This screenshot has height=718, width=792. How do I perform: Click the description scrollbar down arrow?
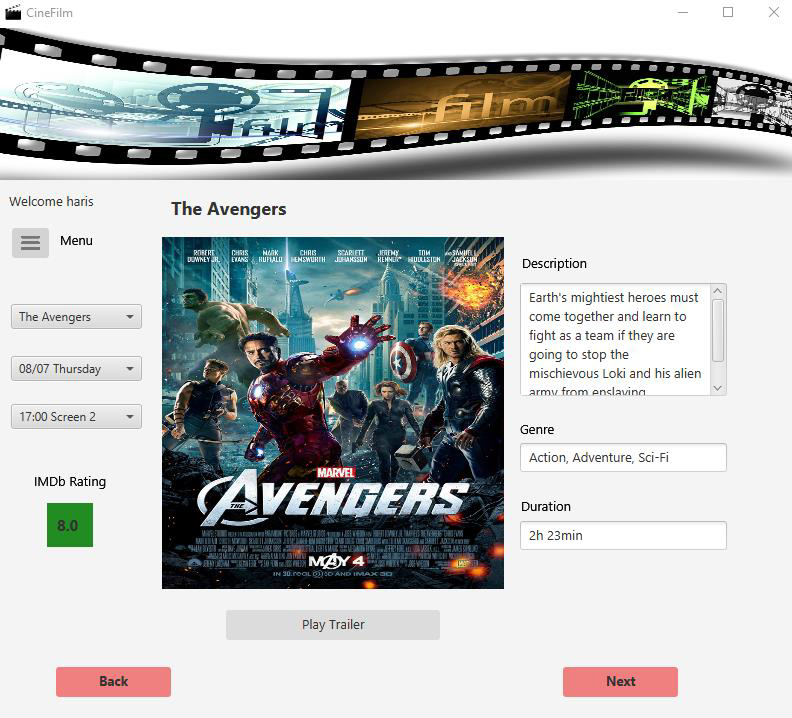click(718, 388)
